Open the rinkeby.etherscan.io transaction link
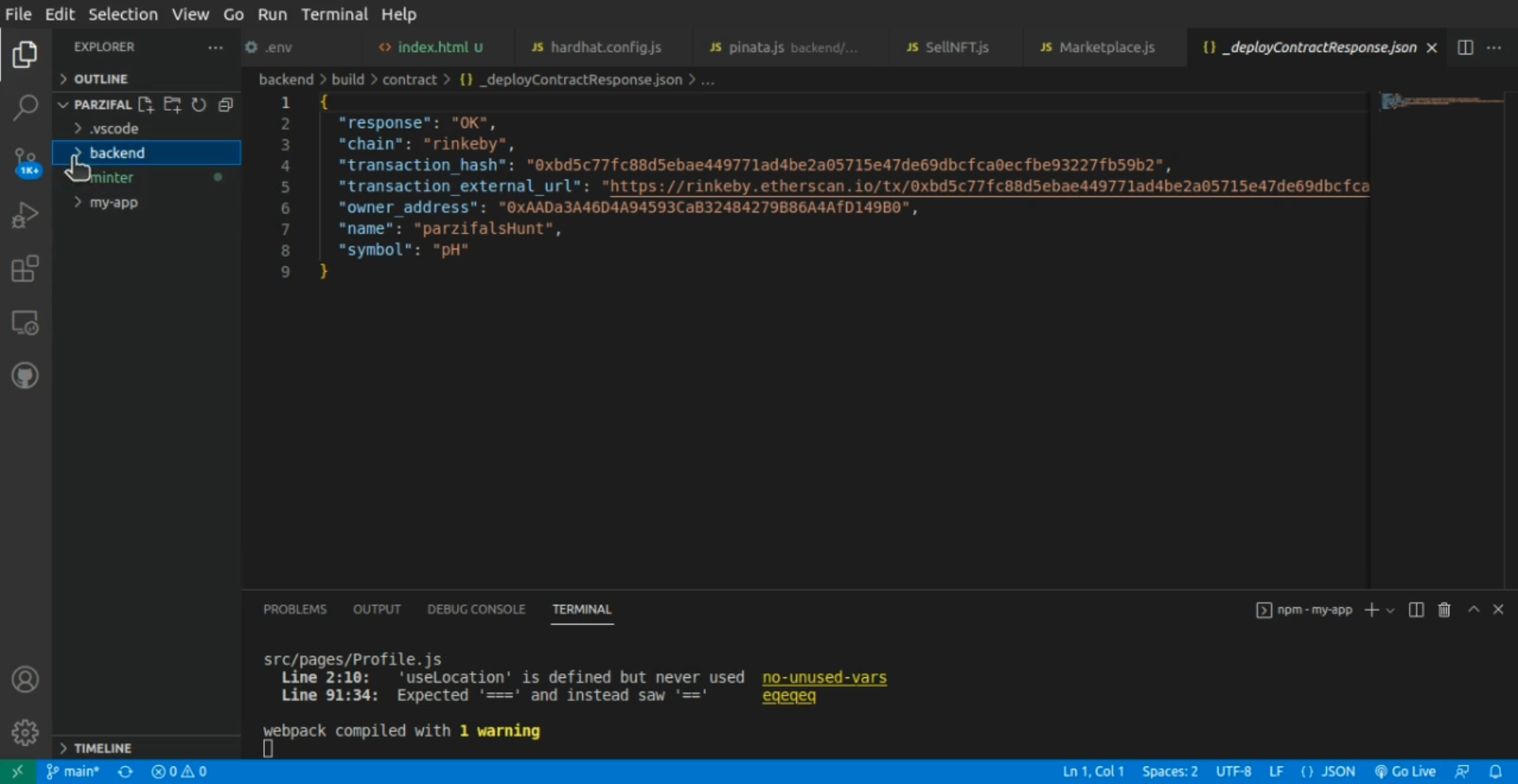This screenshot has height=784, width=1518. 989,187
